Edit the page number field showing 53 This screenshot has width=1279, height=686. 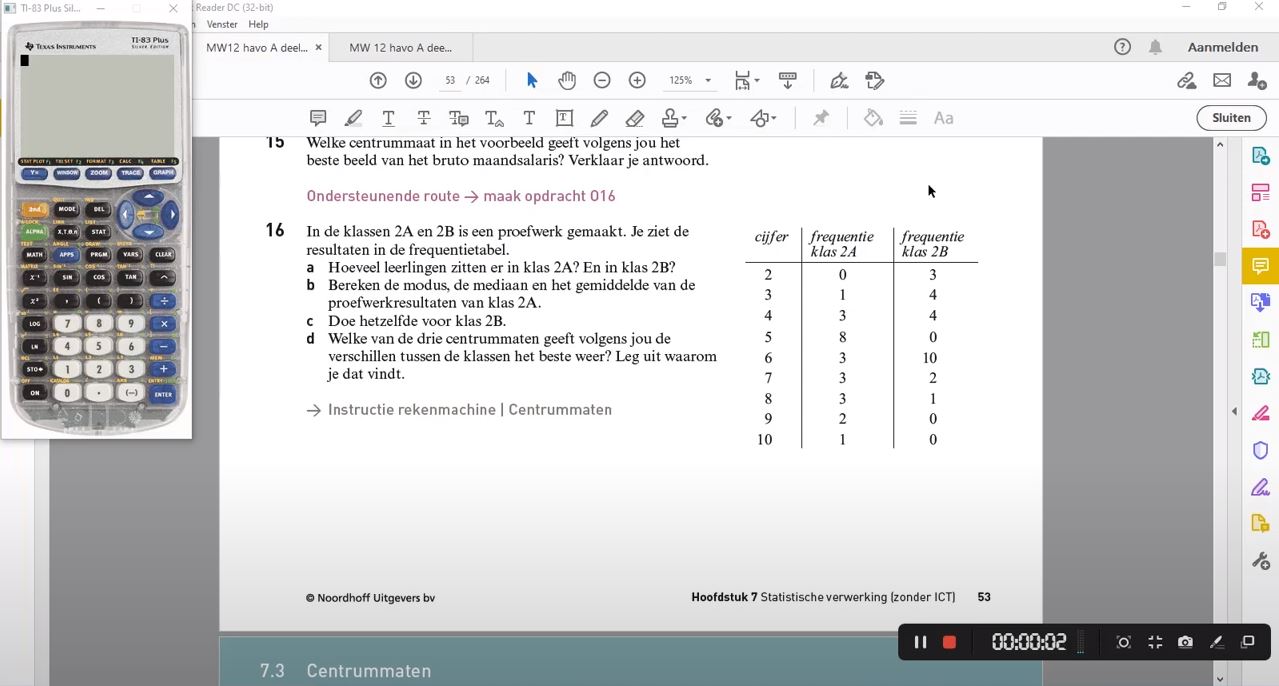click(x=450, y=80)
